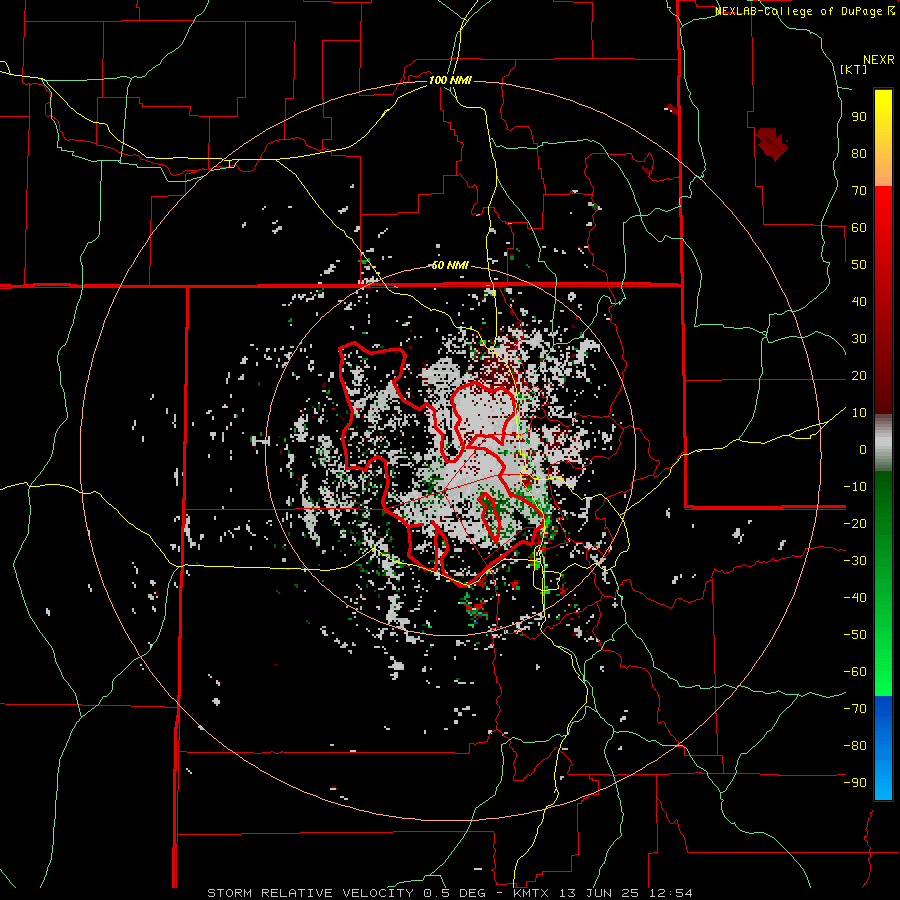Click the -50 value on velocity scale

(x=855, y=635)
